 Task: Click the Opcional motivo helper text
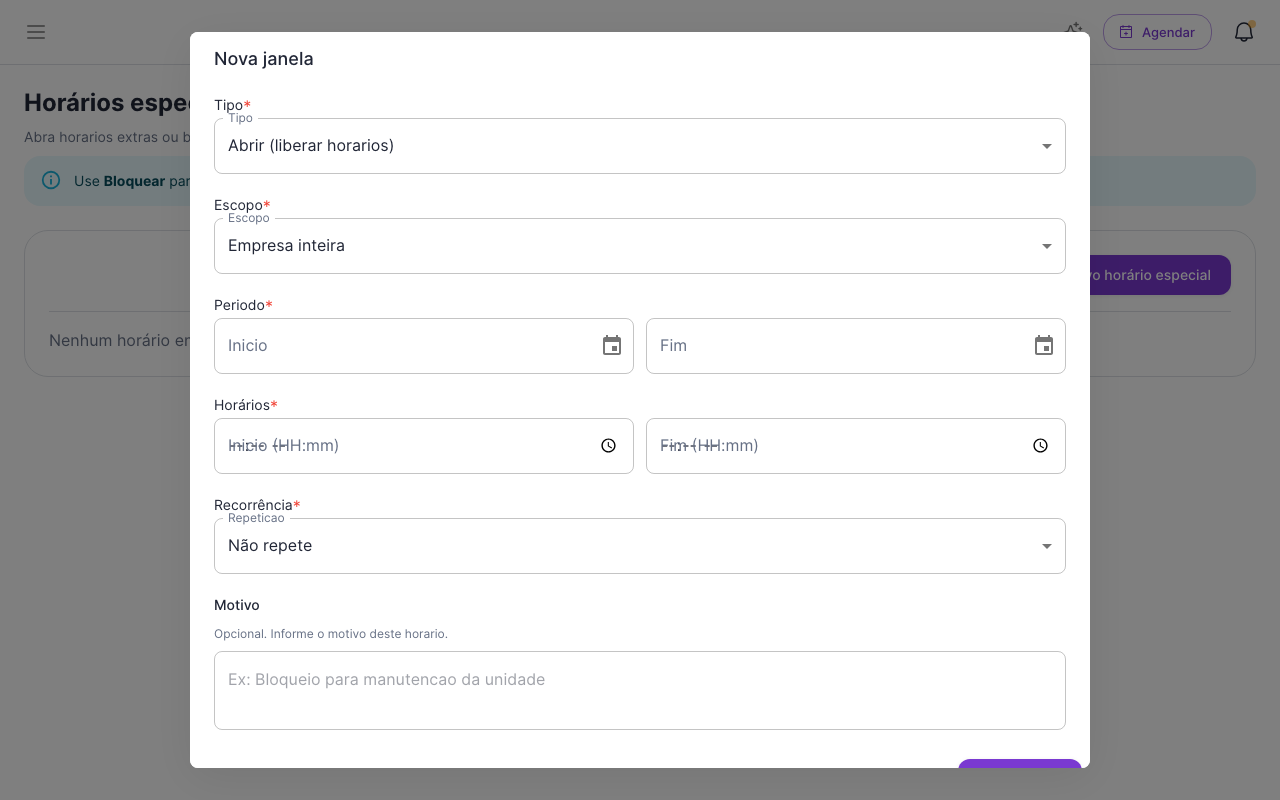pyautogui.click(x=331, y=634)
